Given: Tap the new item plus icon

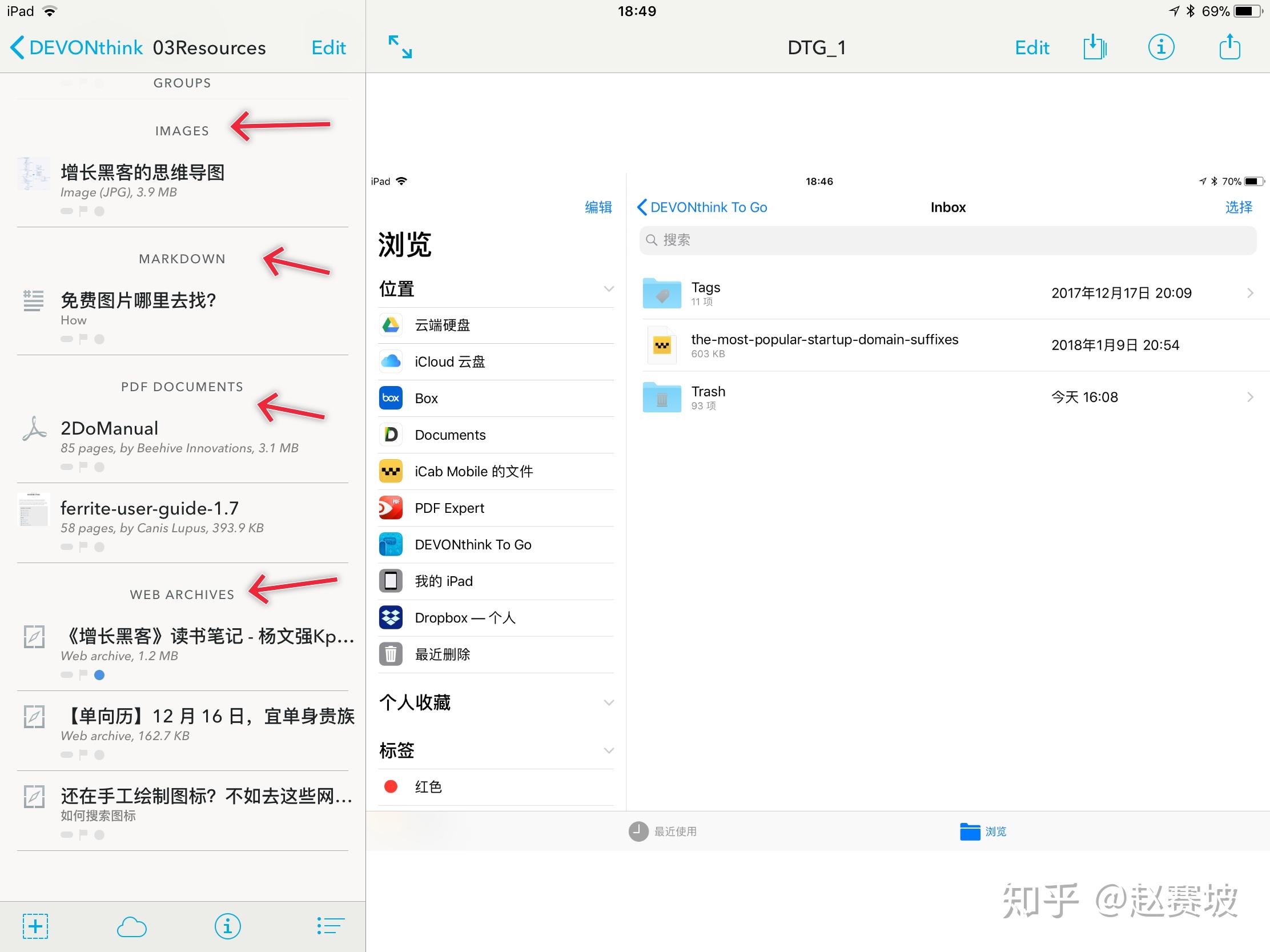Looking at the screenshot, I should [x=35, y=926].
